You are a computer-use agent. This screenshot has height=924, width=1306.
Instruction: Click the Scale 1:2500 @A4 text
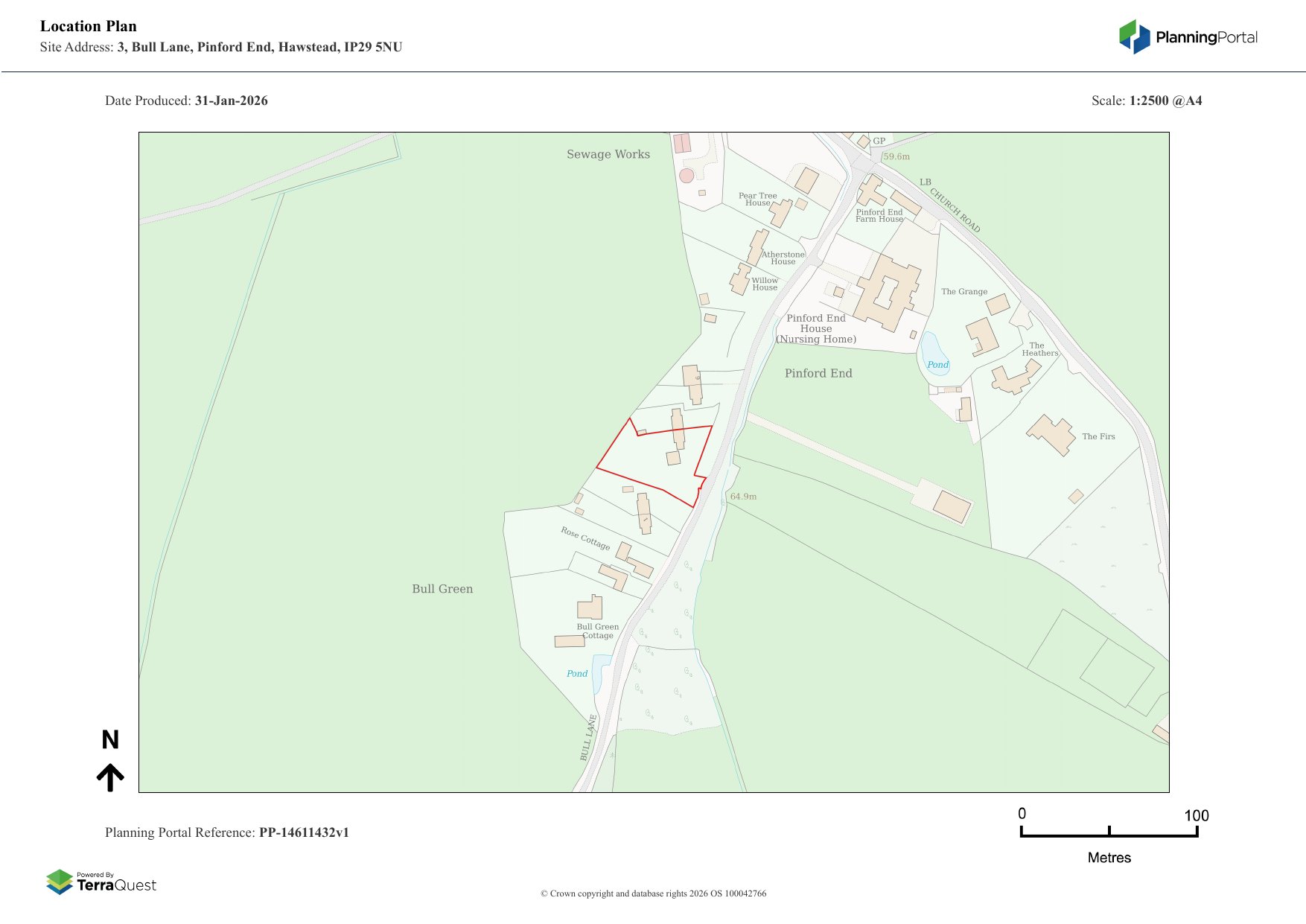[x=1146, y=101]
